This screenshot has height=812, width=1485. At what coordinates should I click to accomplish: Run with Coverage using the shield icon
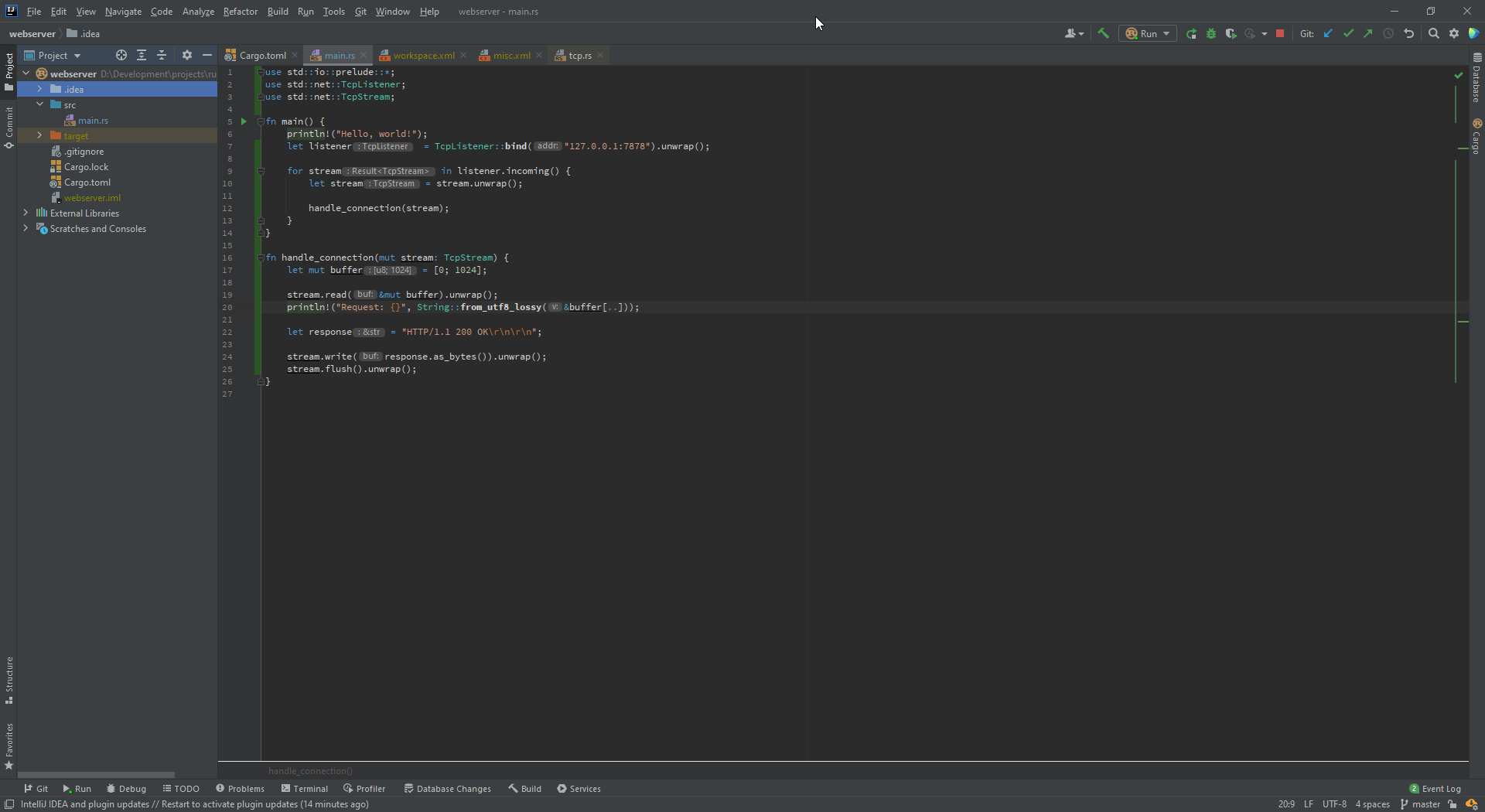click(x=1231, y=33)
